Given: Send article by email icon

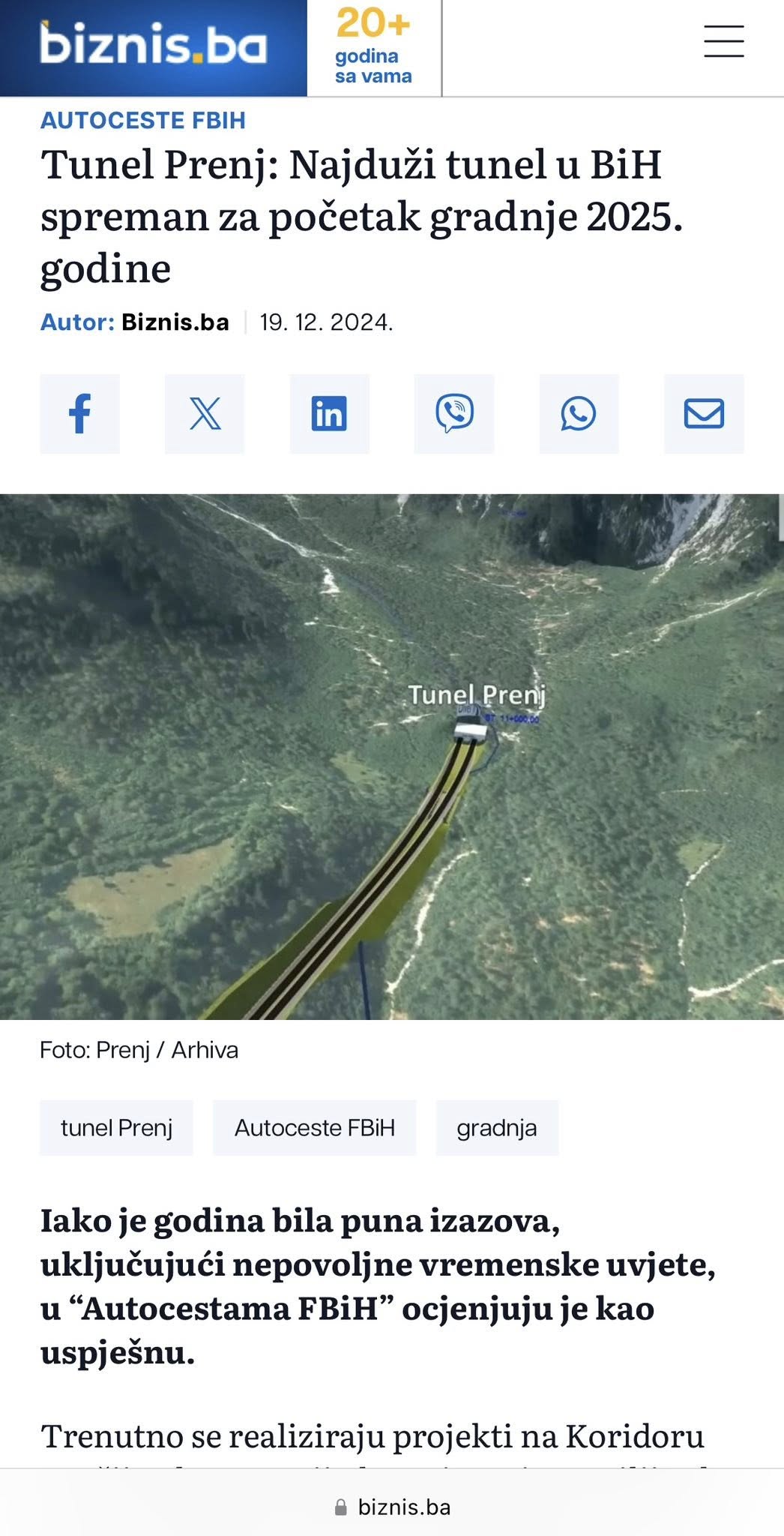Looking at the screenshot, I should click(x=704, y=414).
